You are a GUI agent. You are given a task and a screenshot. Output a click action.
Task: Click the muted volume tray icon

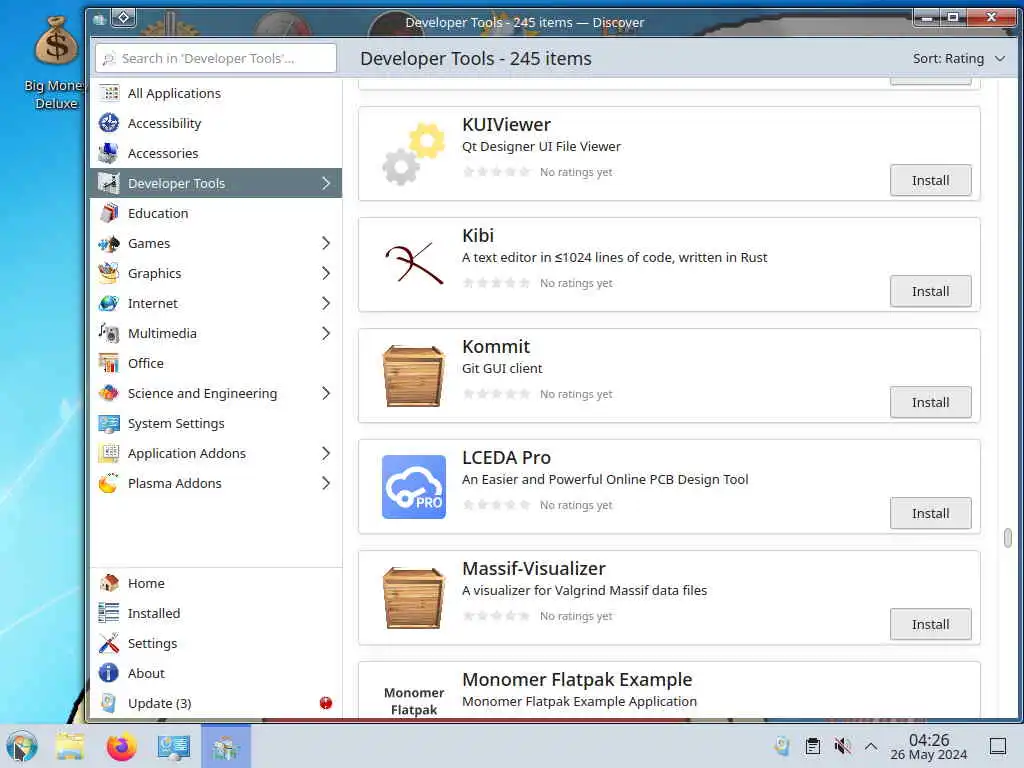[x=842, y=746]
